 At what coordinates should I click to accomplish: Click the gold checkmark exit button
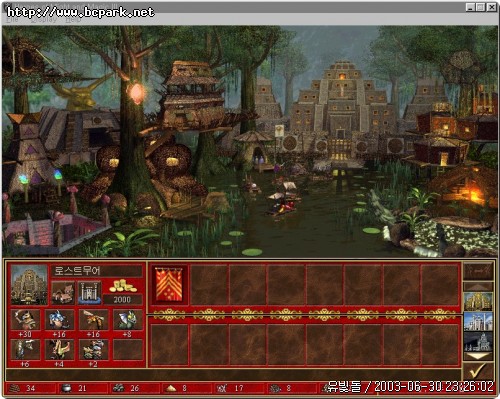coord(478,371)
